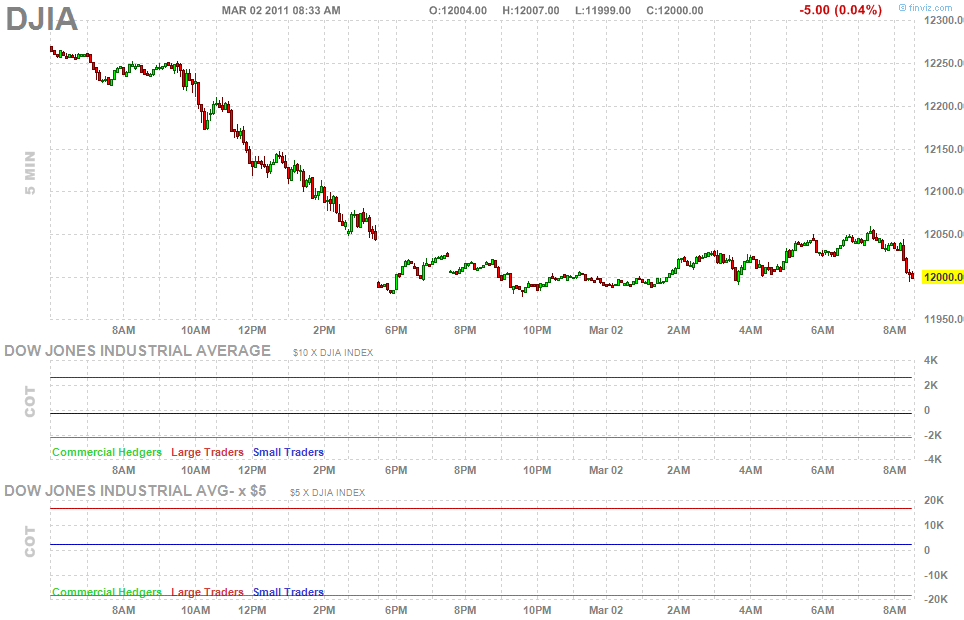Click the 4K label on the $10 COT axis

[931, 360]
